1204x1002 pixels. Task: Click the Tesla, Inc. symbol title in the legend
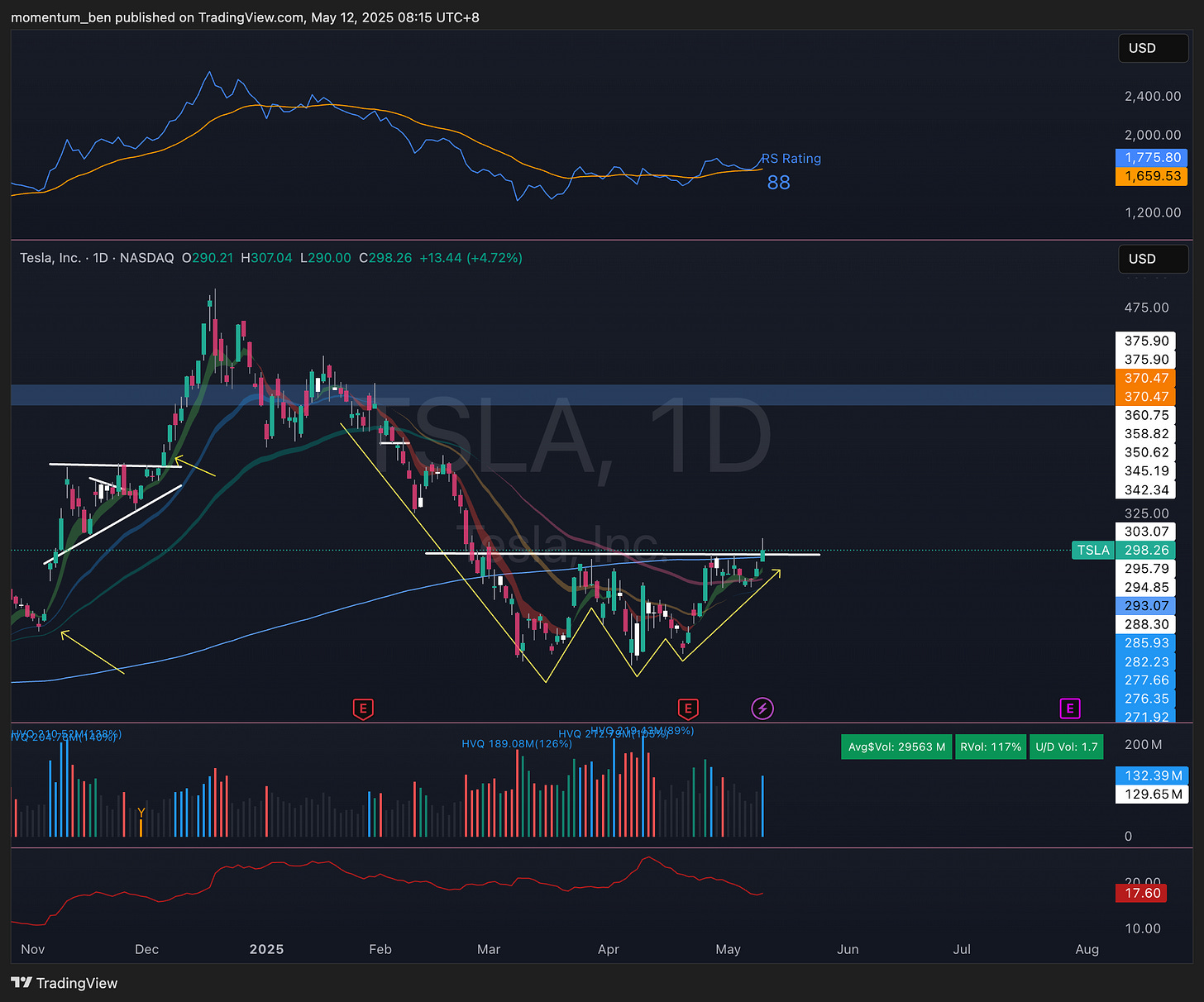pos(50,258)
